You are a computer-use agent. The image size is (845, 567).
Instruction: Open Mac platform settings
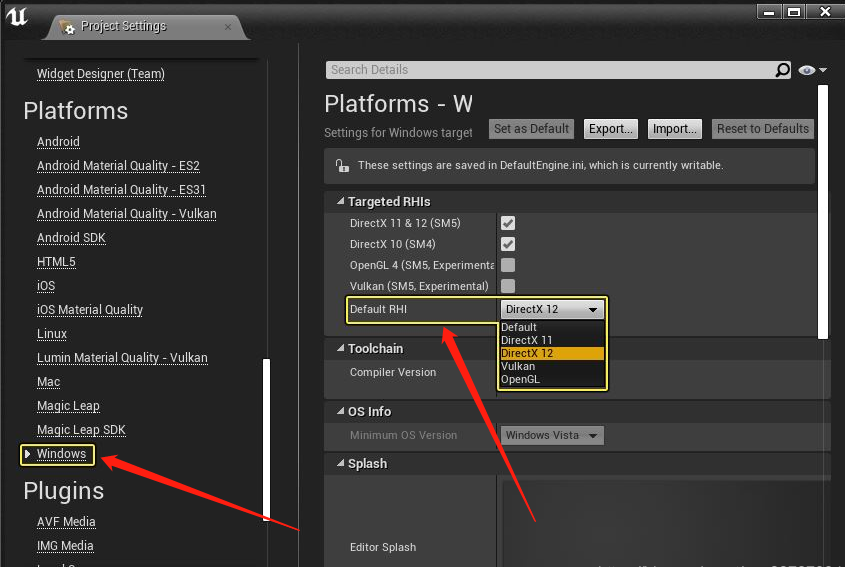tap(49, 382)
